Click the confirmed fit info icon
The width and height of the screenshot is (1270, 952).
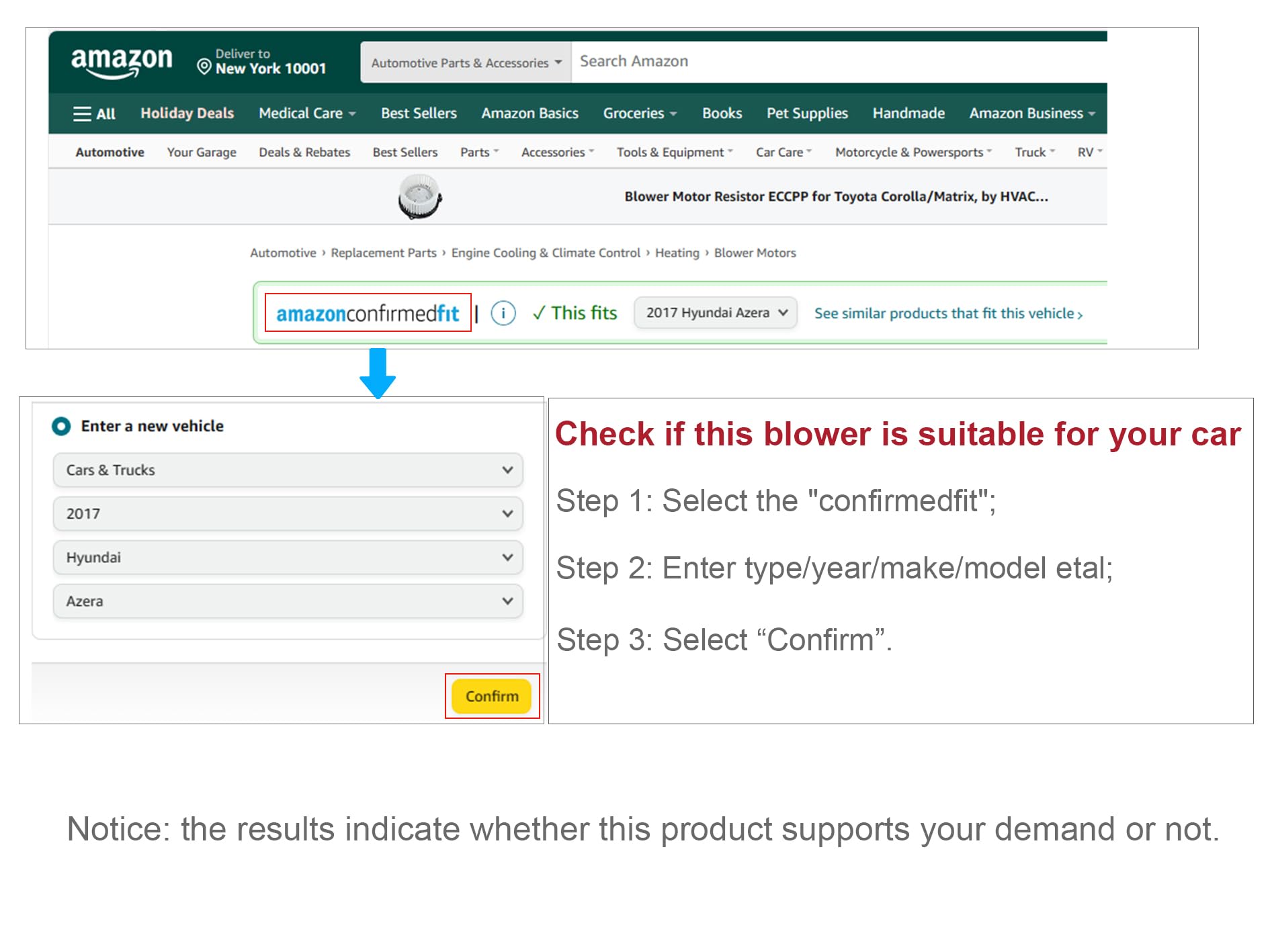point(503,313)
